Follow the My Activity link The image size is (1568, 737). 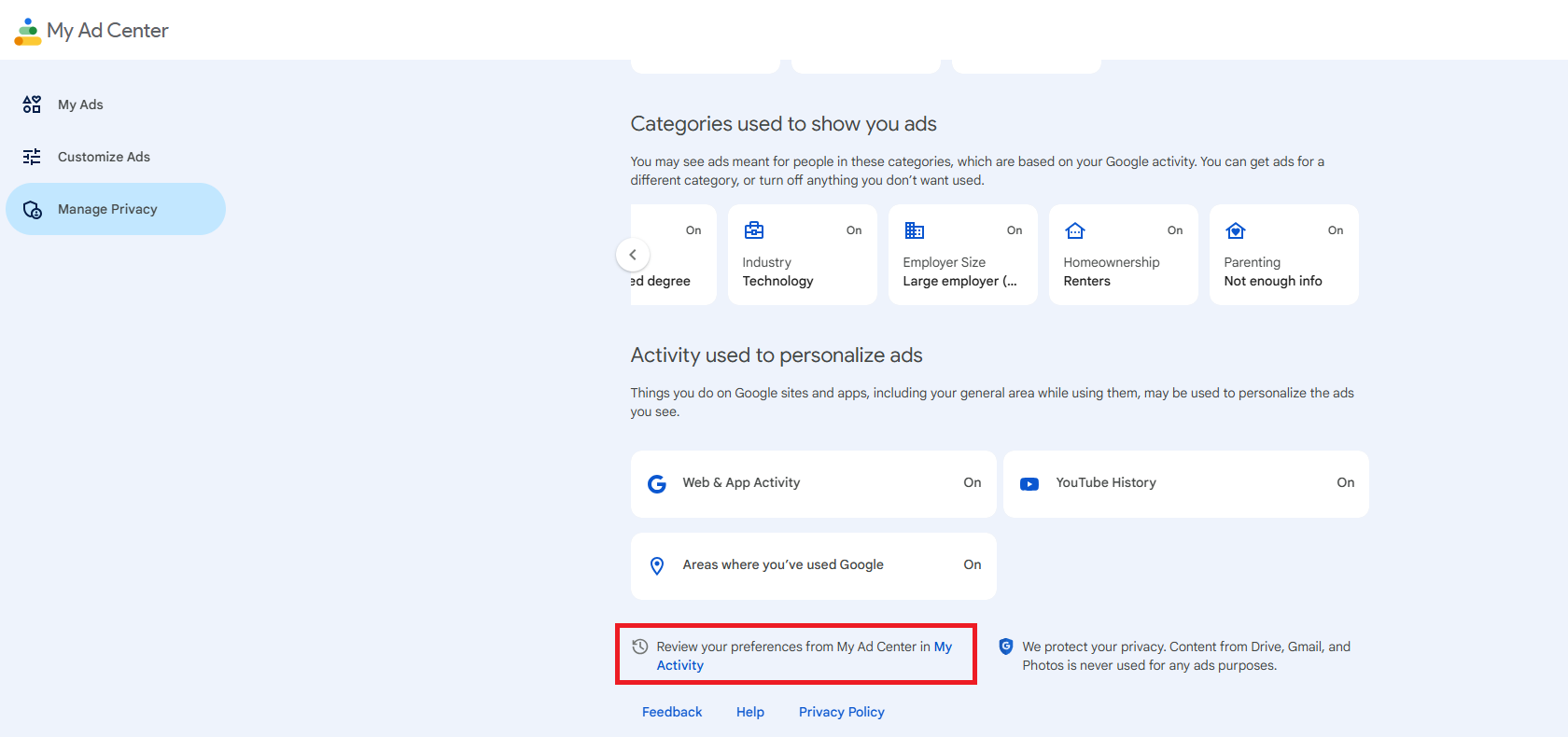[x=679, y=665]
